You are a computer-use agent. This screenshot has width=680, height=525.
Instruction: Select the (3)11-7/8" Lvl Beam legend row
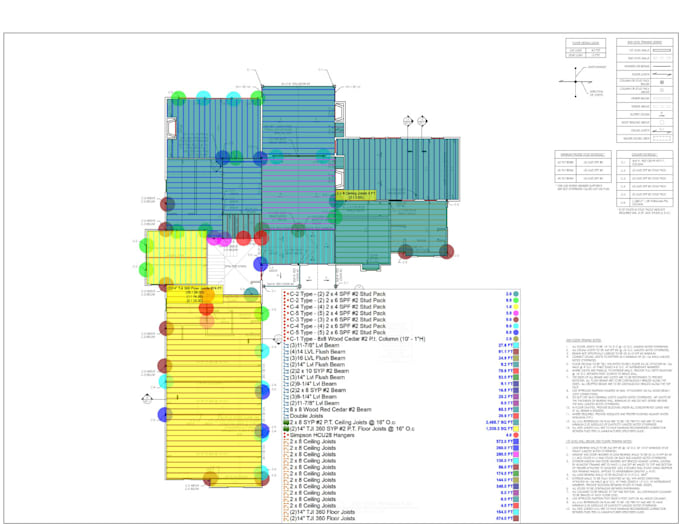[401, 346]
